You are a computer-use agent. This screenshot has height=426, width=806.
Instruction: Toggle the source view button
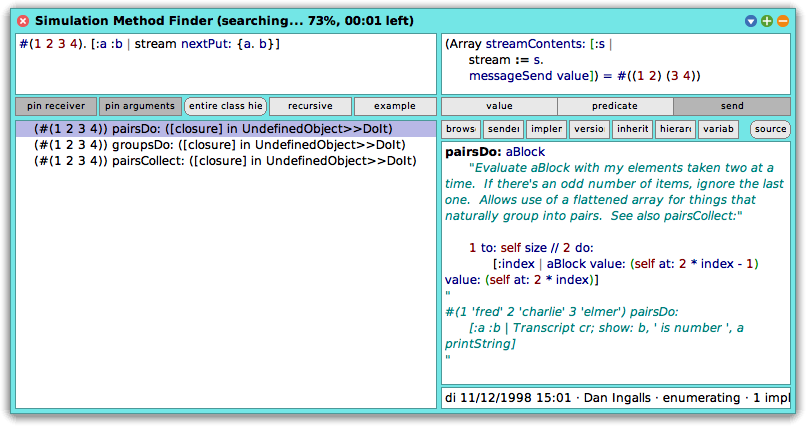(x=770, y=129)
